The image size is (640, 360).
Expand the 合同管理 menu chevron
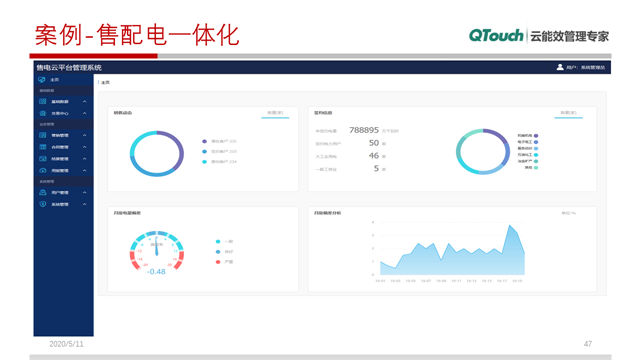click(84, 147)
